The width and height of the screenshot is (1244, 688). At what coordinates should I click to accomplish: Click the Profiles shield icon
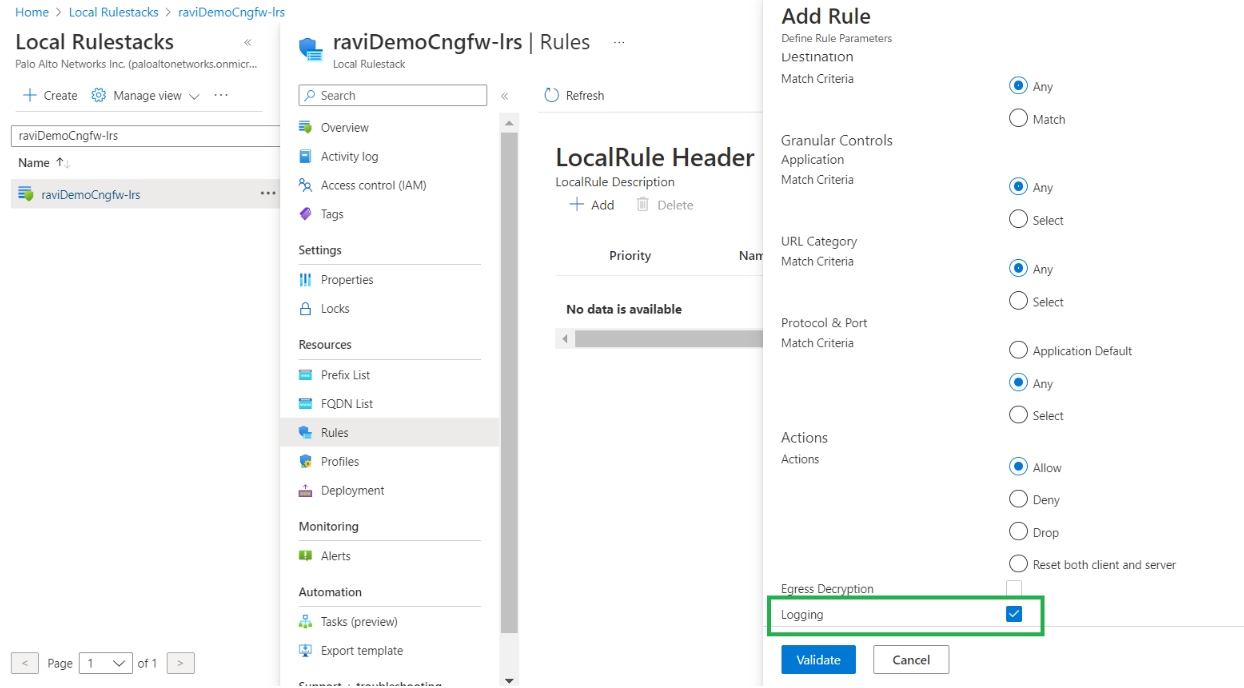point(306,462)
